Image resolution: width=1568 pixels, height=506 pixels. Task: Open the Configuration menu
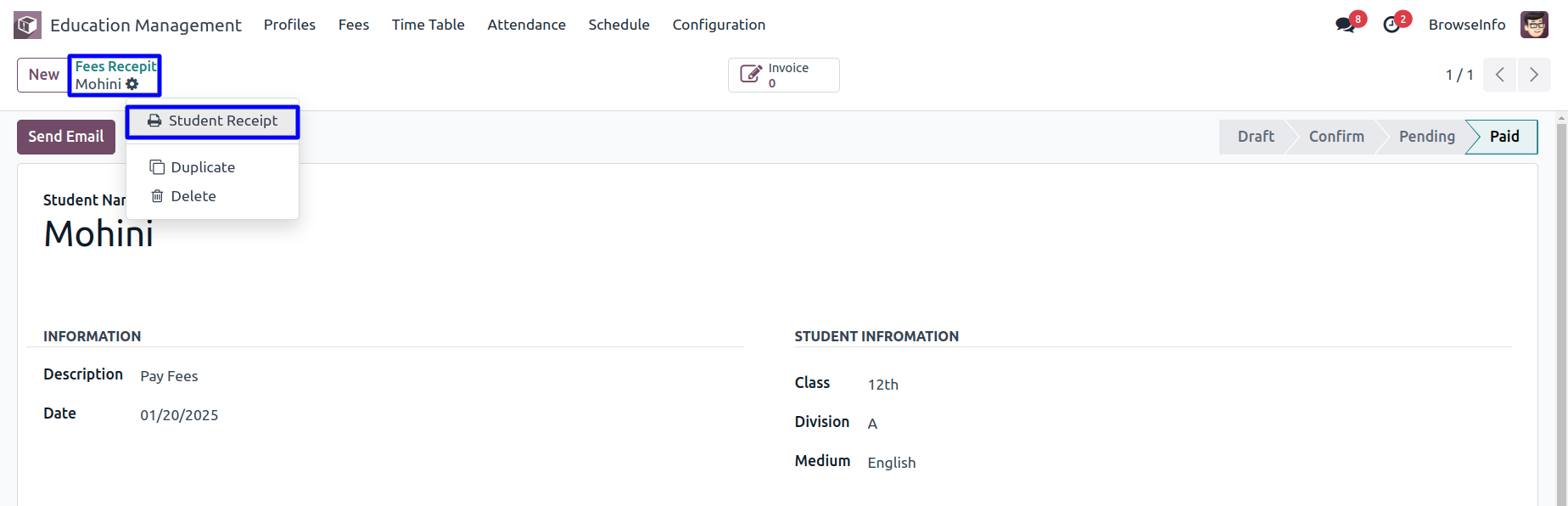click(719, 25)
